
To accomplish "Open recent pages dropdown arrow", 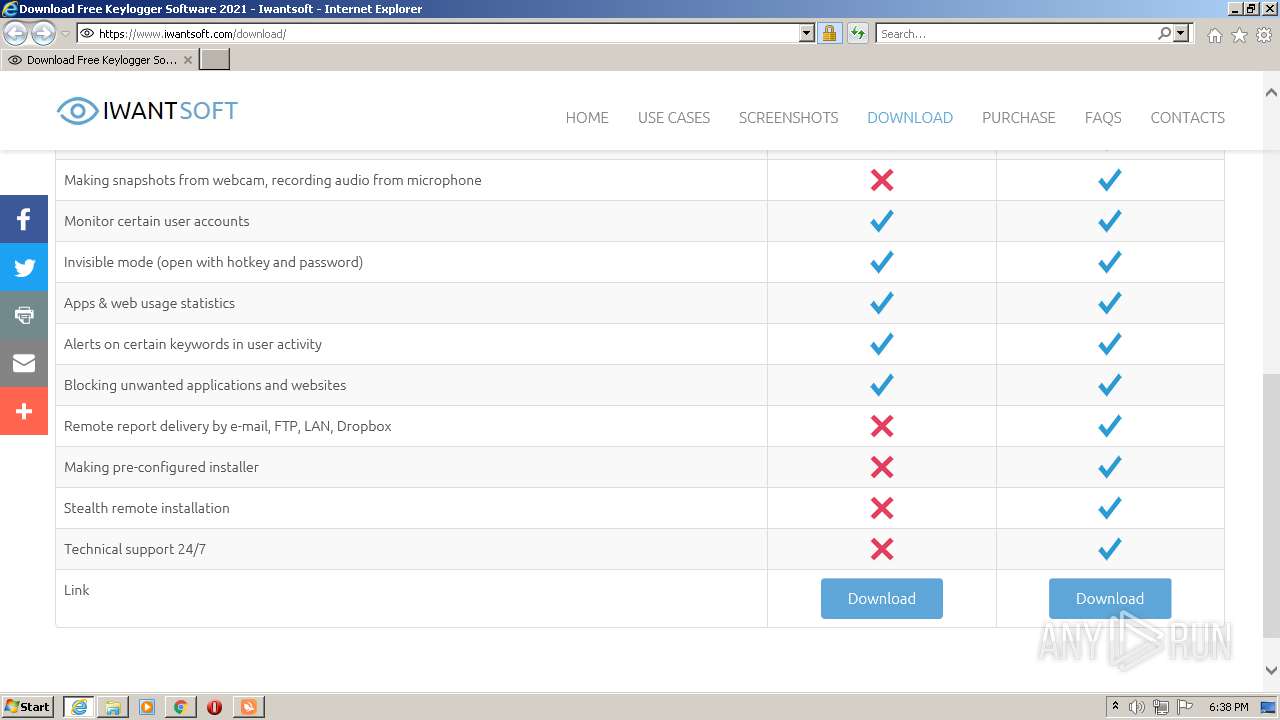I will tap(65, 34).
